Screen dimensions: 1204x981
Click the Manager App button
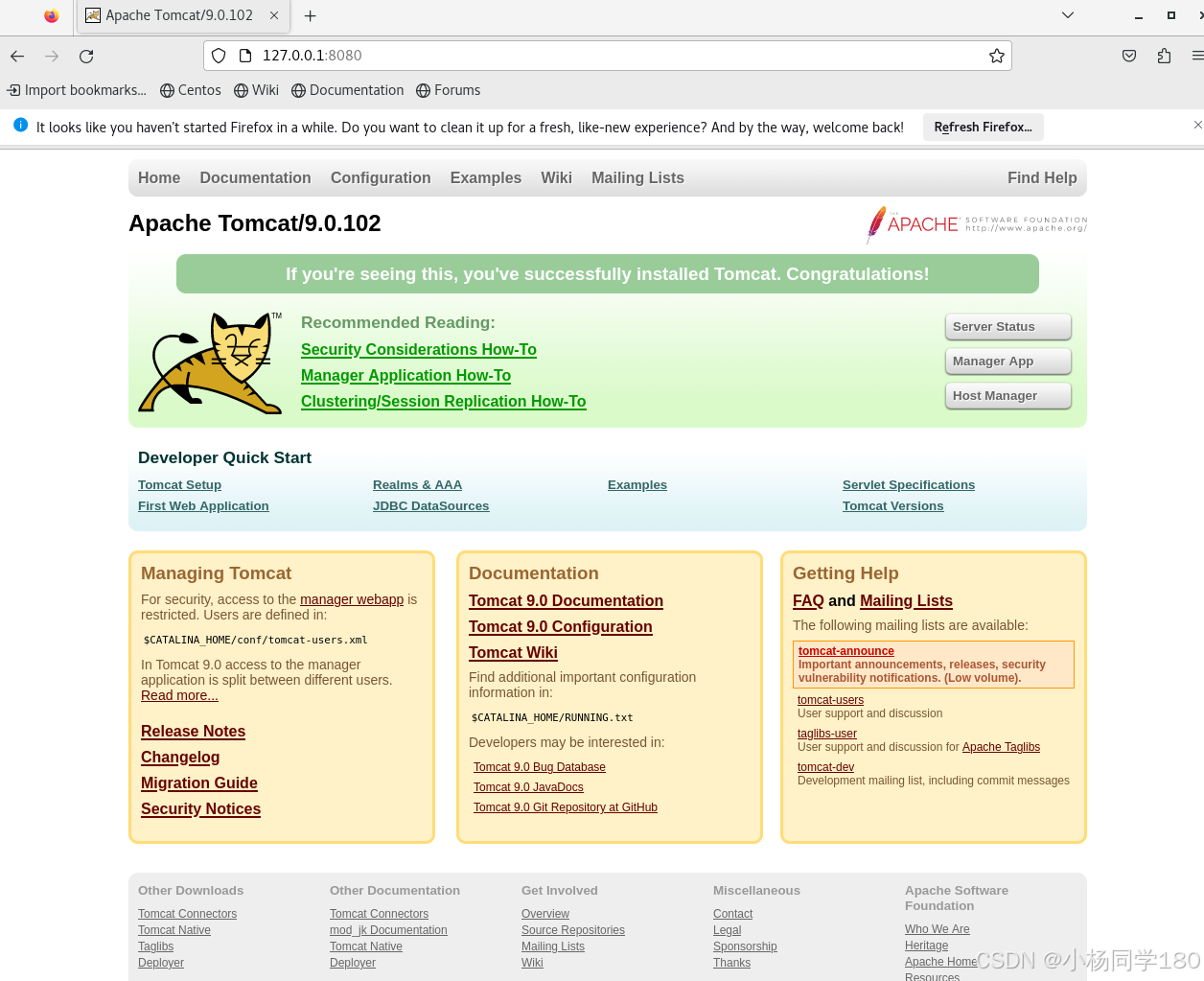coord(1008,362)
